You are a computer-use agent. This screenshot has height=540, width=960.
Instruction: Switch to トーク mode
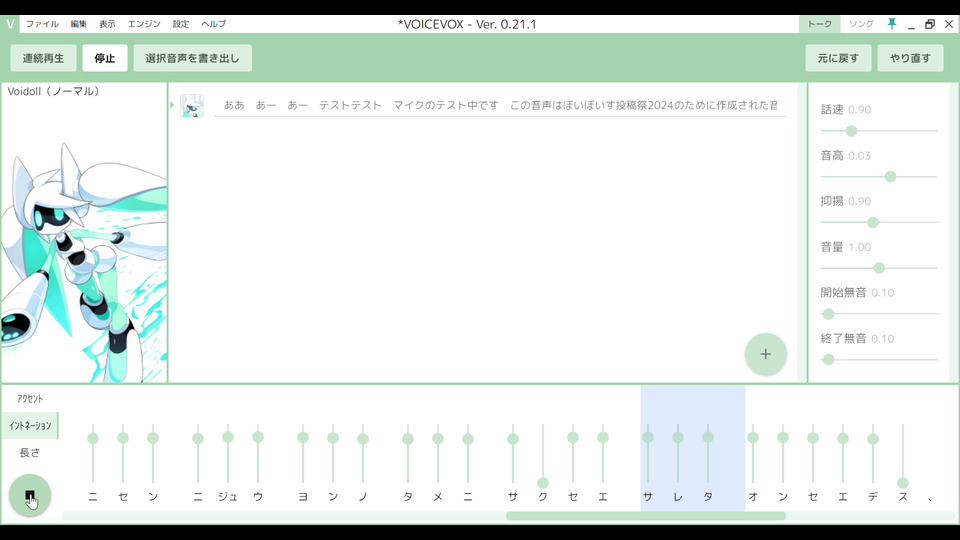(x=819, y=24)
